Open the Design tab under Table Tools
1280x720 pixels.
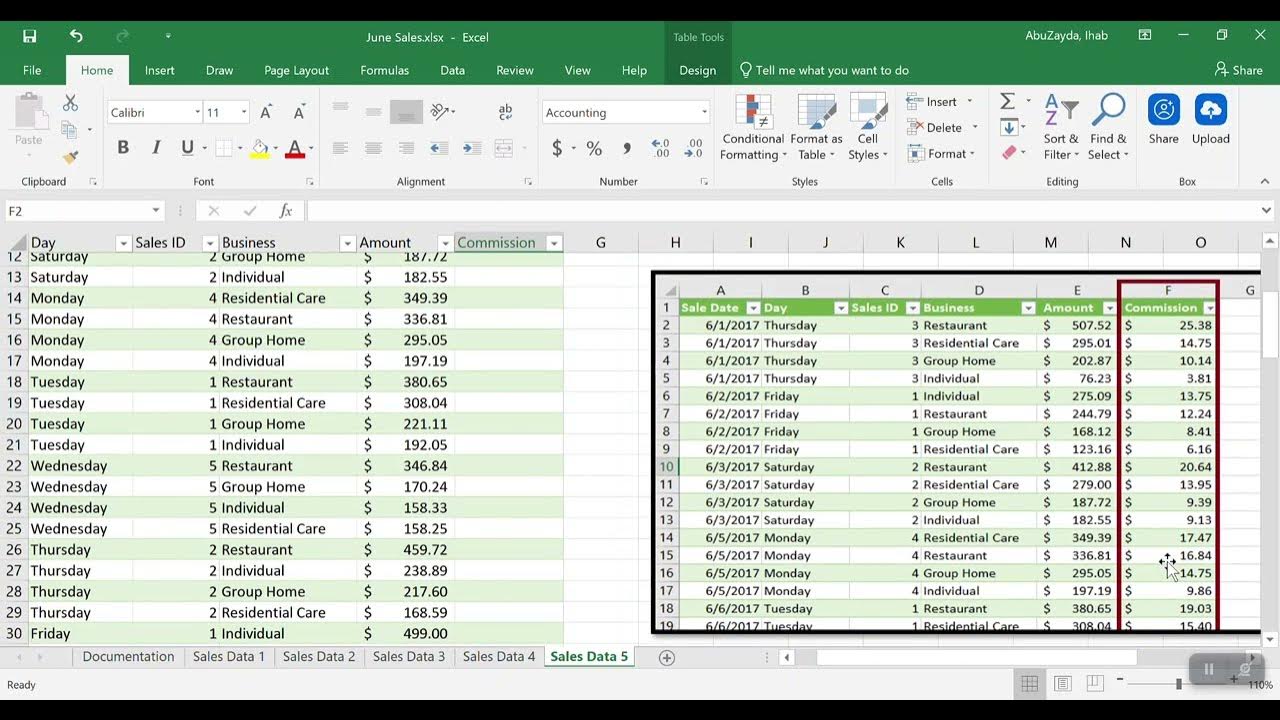pos(697,70)
